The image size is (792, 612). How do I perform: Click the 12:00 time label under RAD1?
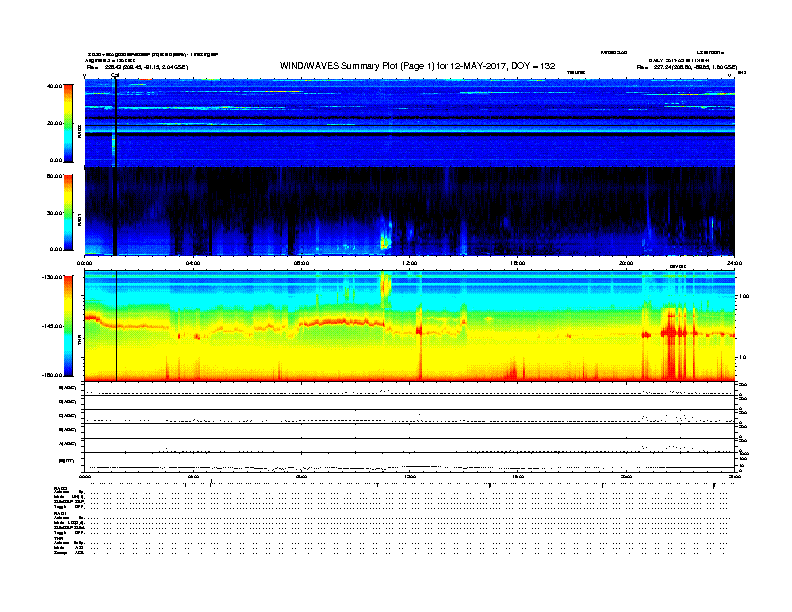pos(409,263)
